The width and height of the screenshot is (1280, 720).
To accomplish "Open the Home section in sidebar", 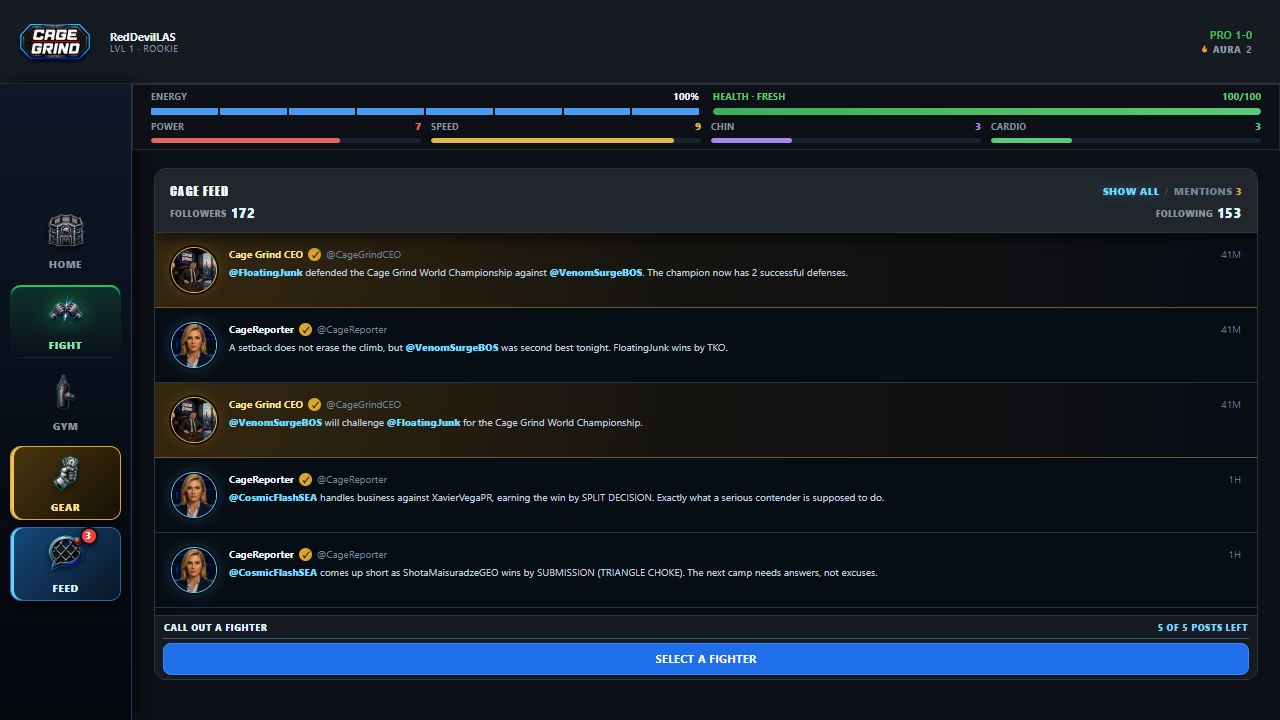I will pyautogui.click(x=65, y=242).
